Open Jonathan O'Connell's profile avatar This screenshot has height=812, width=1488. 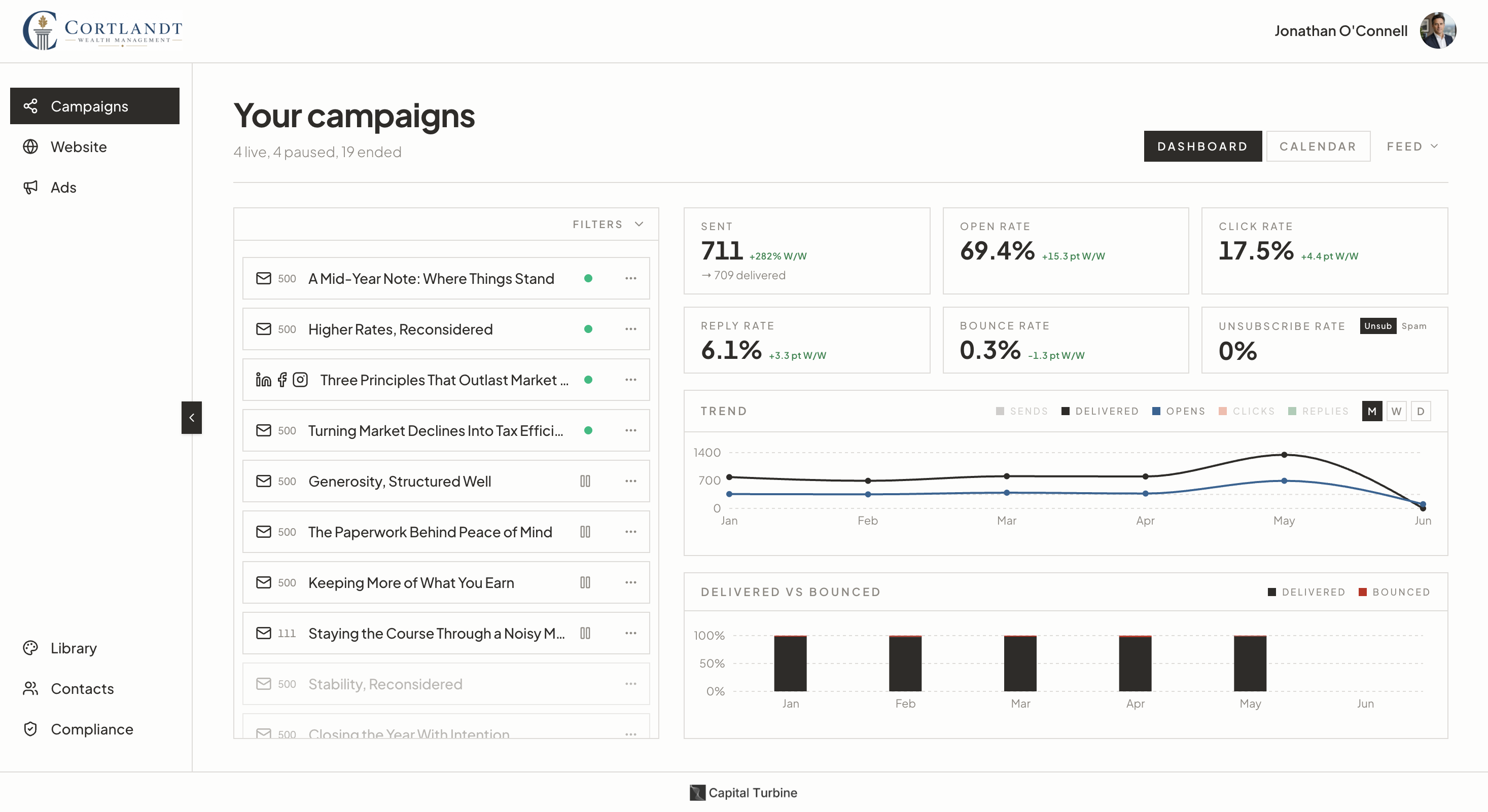[1438, 30]
